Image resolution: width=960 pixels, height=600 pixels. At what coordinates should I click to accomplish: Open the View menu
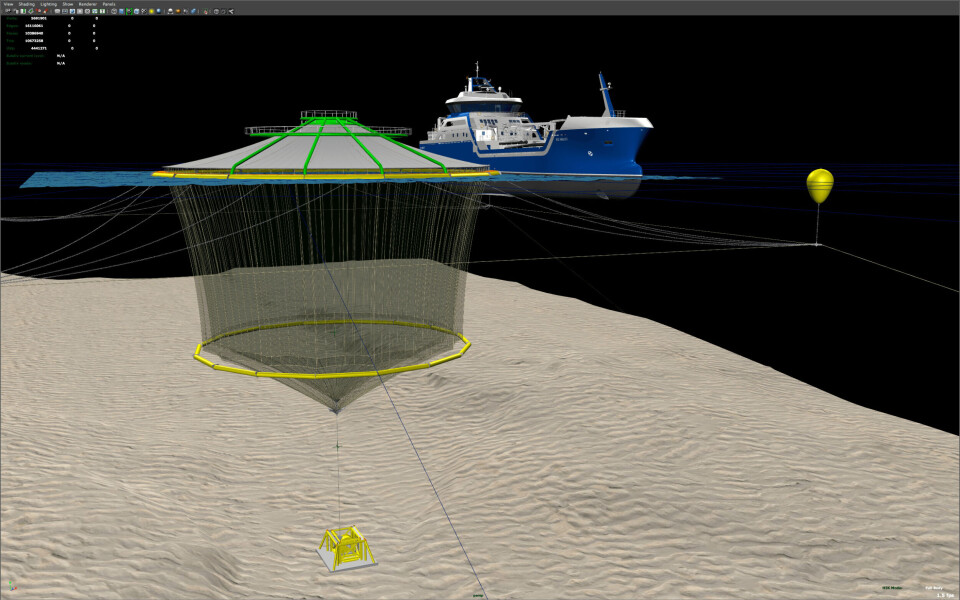pyautogui.click(x=8, y=4)
